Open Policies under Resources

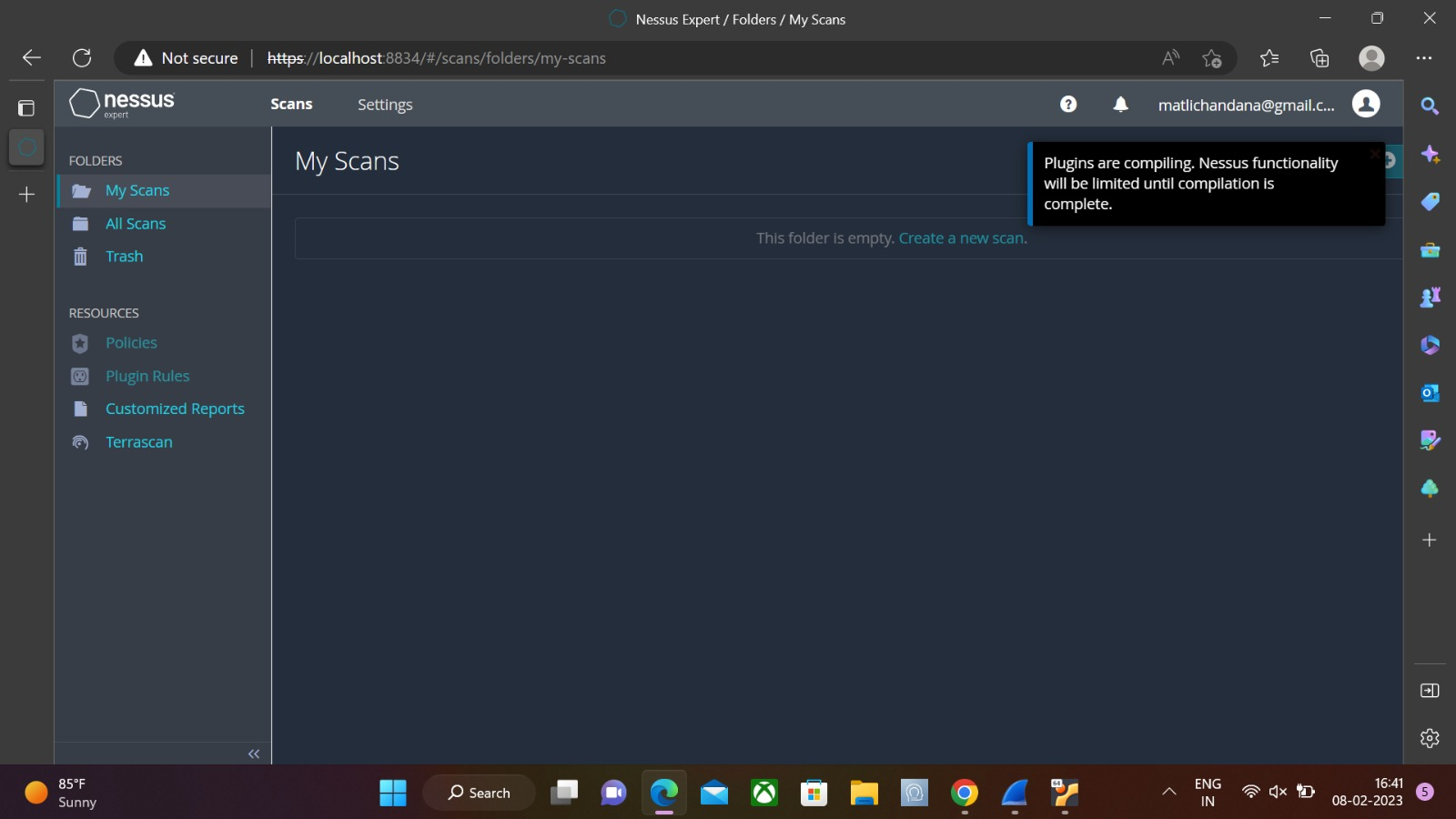tap(131, 343)
